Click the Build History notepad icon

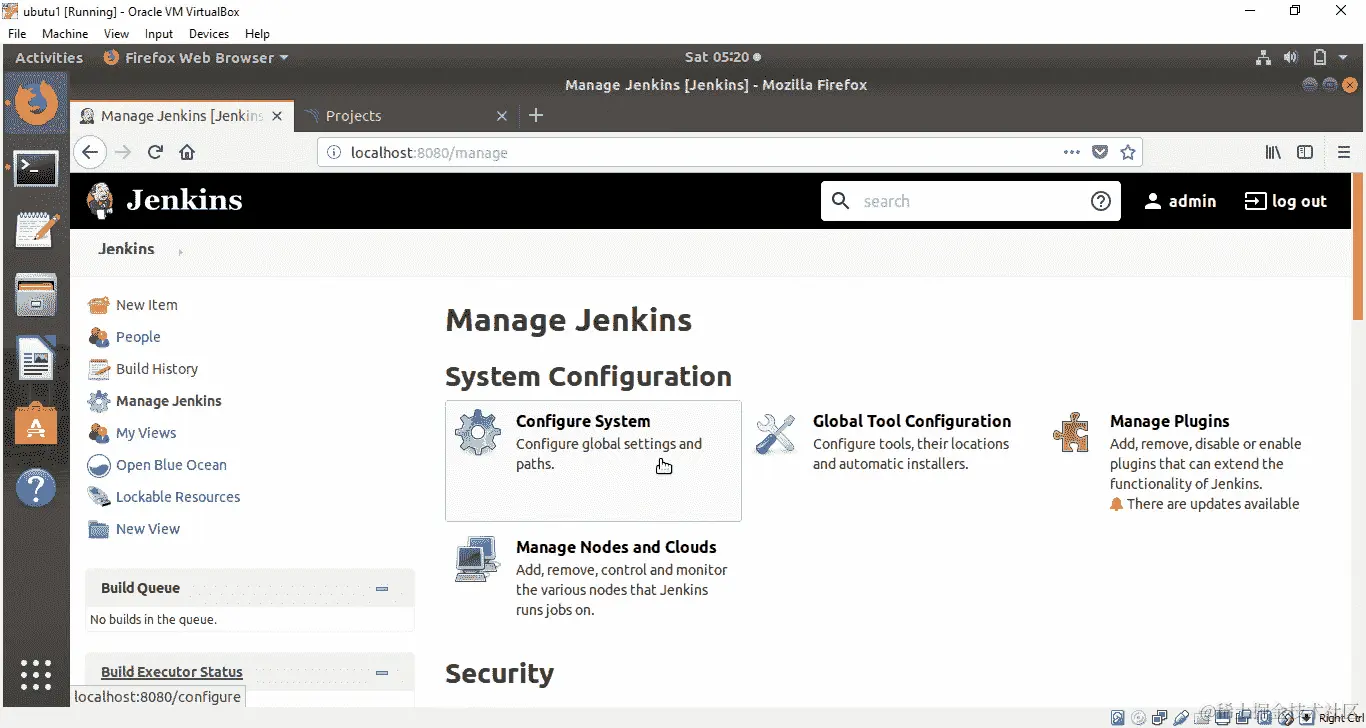click(98, 369)
